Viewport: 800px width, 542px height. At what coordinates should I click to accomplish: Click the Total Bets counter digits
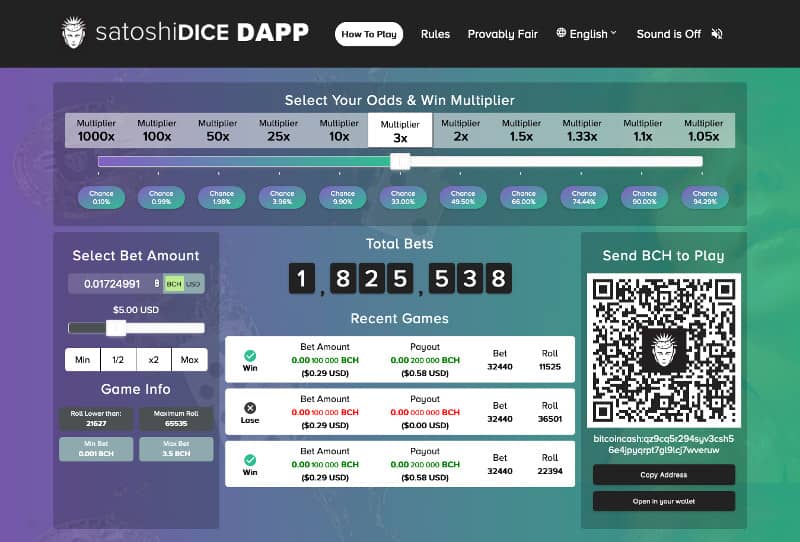click(400, 278)
